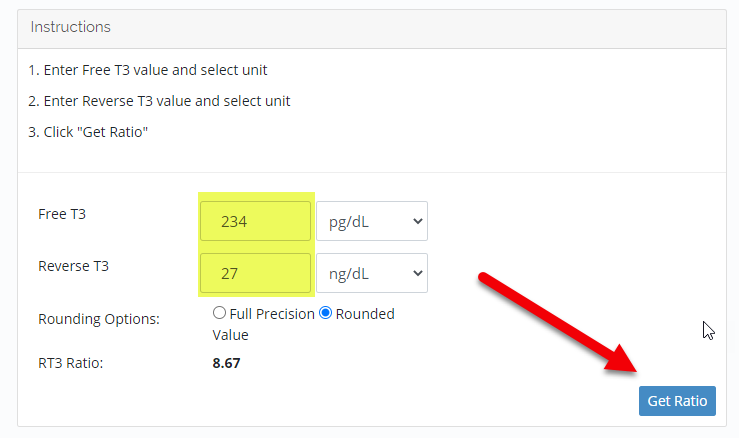Open the pg/dL unit dropdown
This screenshot has width=739, height=438.
371,221
